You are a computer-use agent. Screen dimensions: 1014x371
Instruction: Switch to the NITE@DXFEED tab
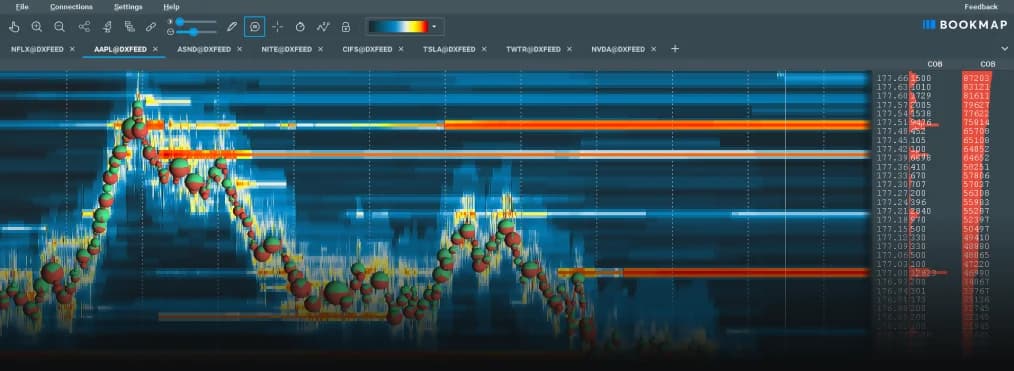point(286,49)
